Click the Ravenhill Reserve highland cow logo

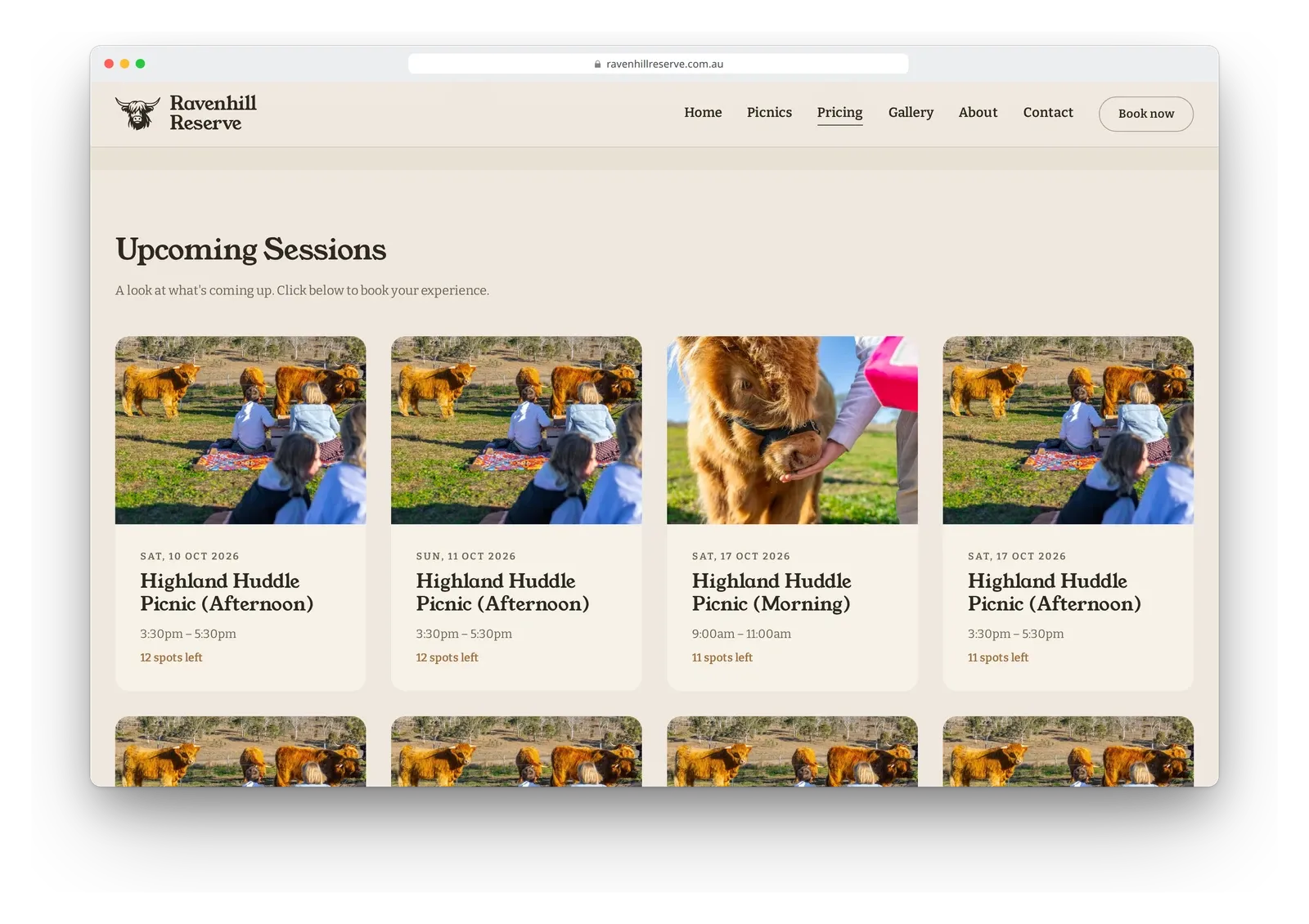pos(137,113)
